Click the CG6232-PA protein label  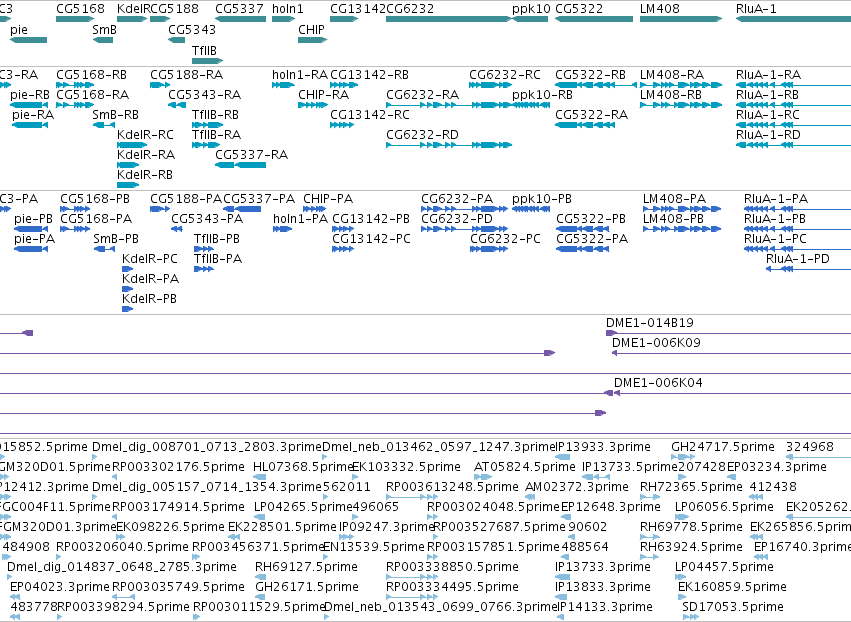[457, 199]
